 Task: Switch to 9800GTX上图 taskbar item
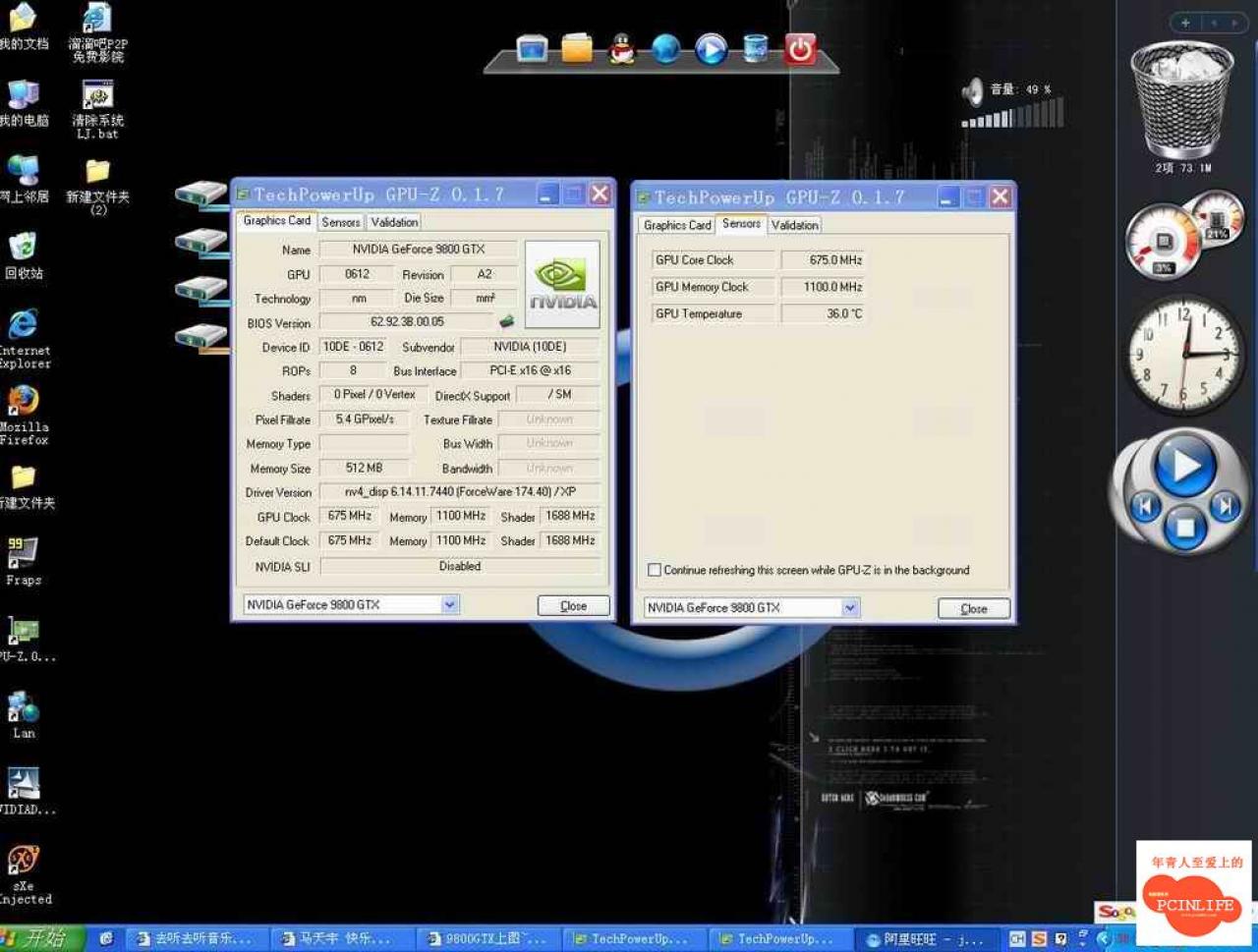(488, 939)
